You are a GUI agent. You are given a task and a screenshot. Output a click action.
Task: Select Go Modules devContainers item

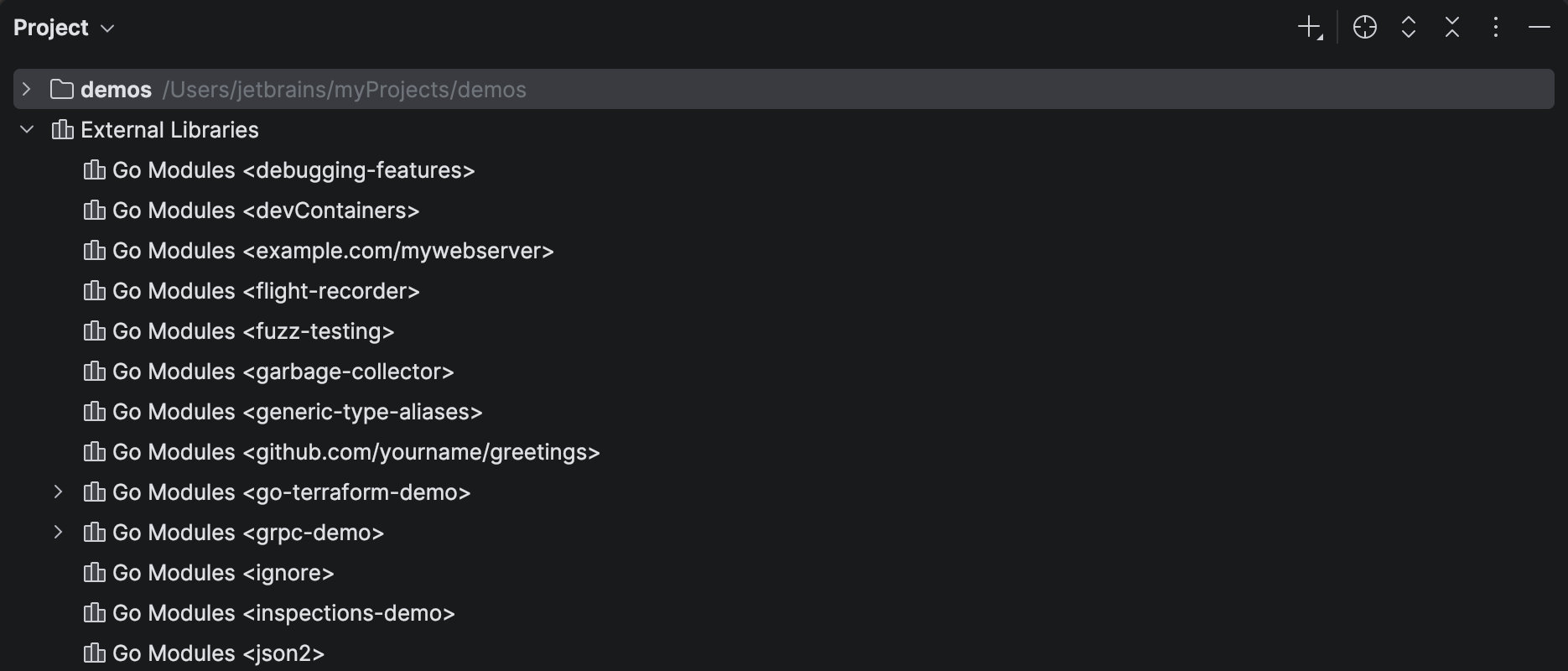tap(266, 211)
